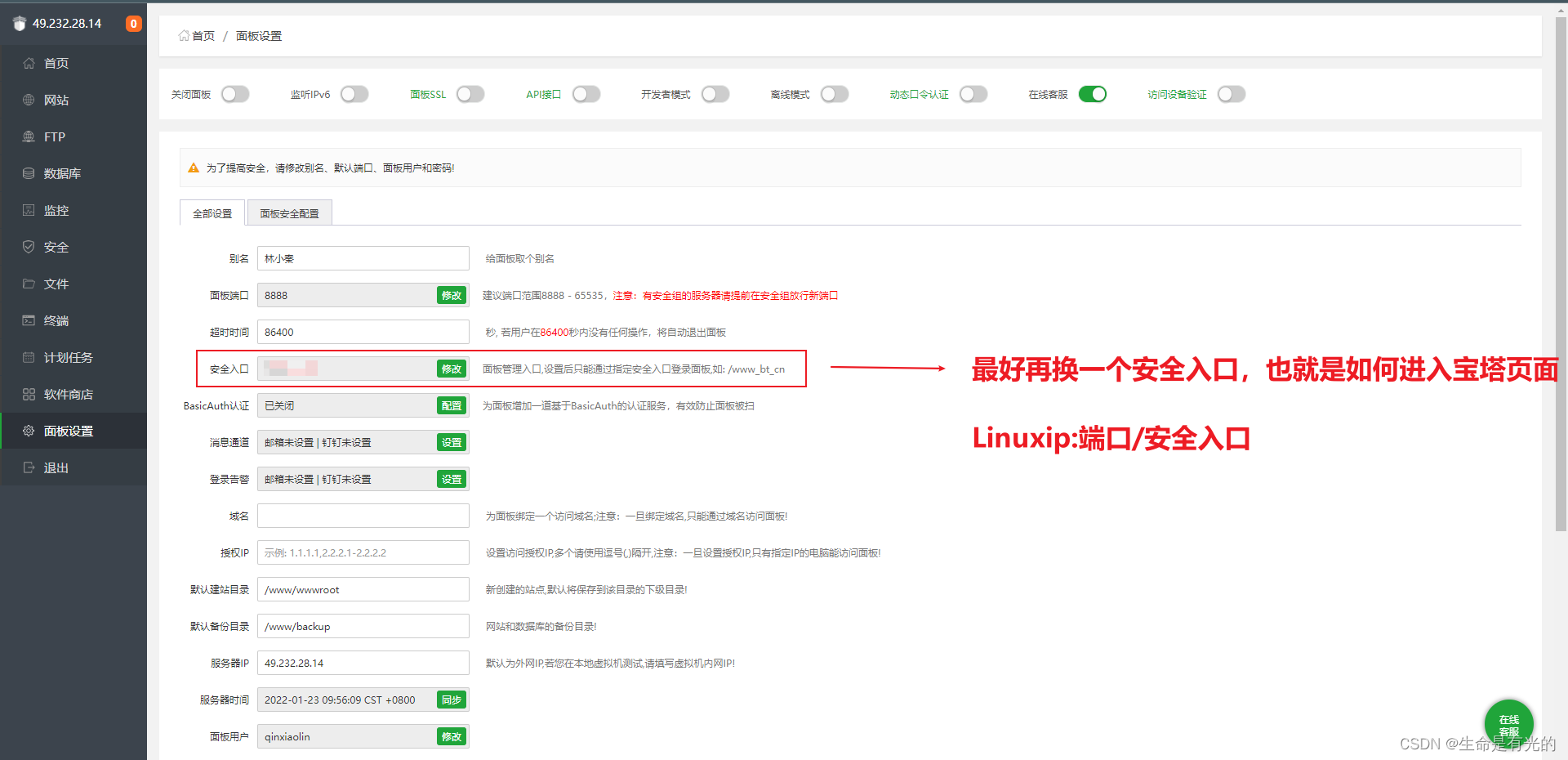Click 访问设备验证 label link
Image resolution: width=1568 pixels, height=760 pixels.
(x=1178, y=95)
